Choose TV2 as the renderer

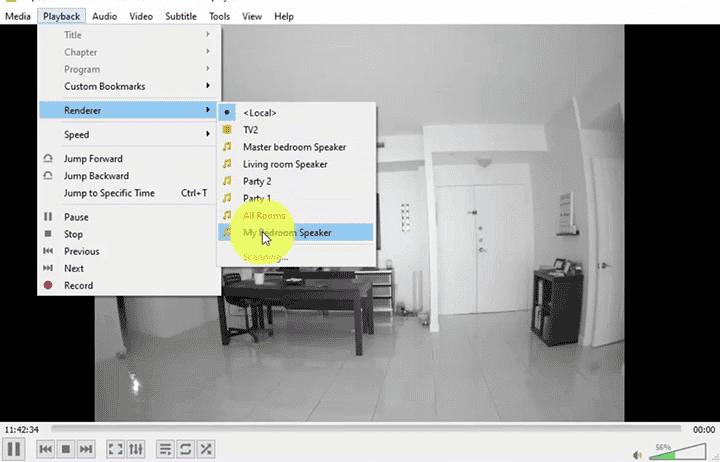click(x=252, y=130)
